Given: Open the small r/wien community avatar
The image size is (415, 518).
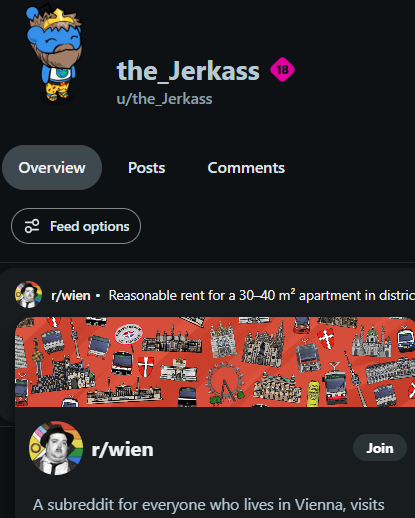Looking at the screenshot, I should click(x=28, y=295).
